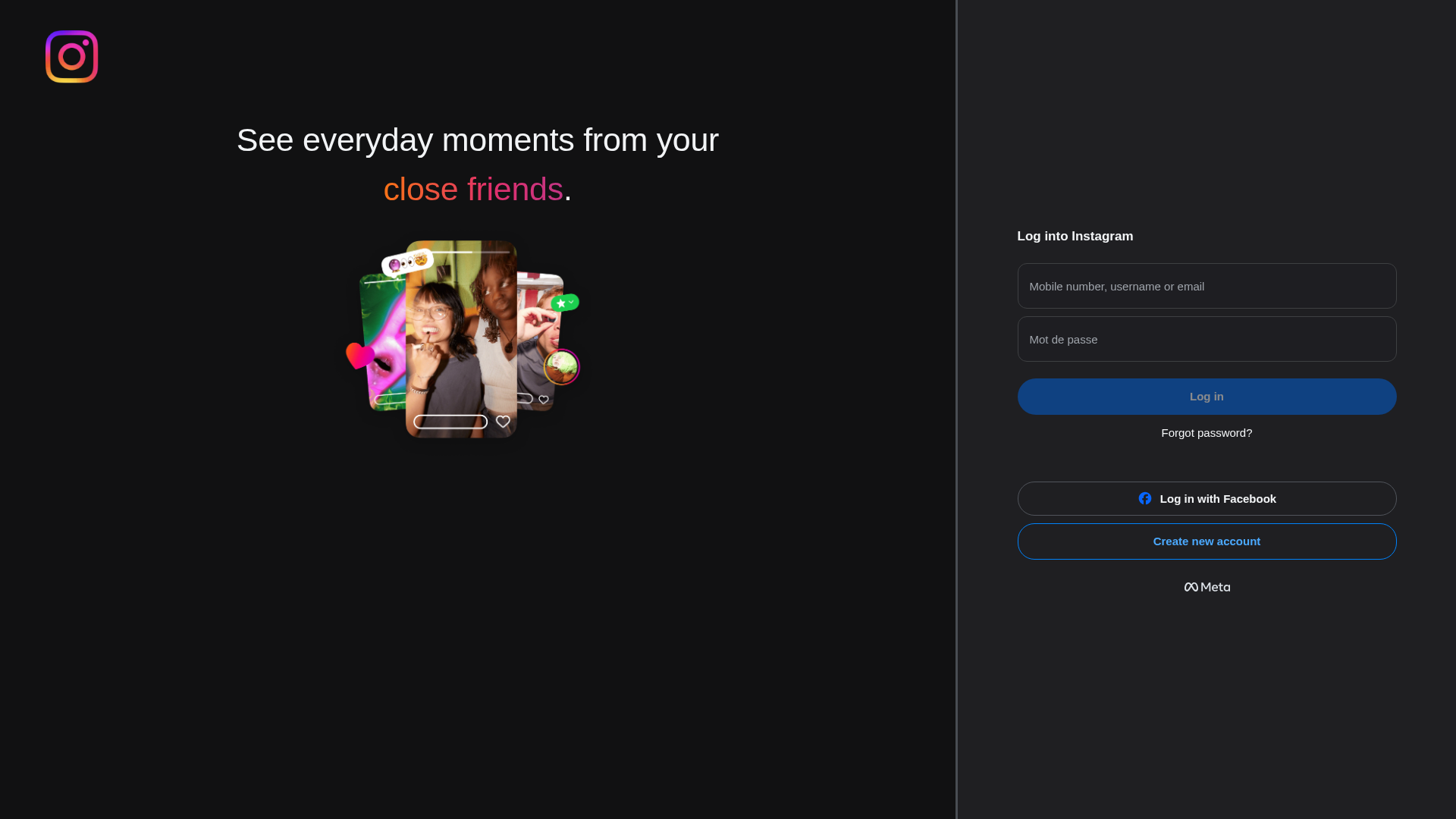Open the Forgot password? link

click(x=1207, y=433)
